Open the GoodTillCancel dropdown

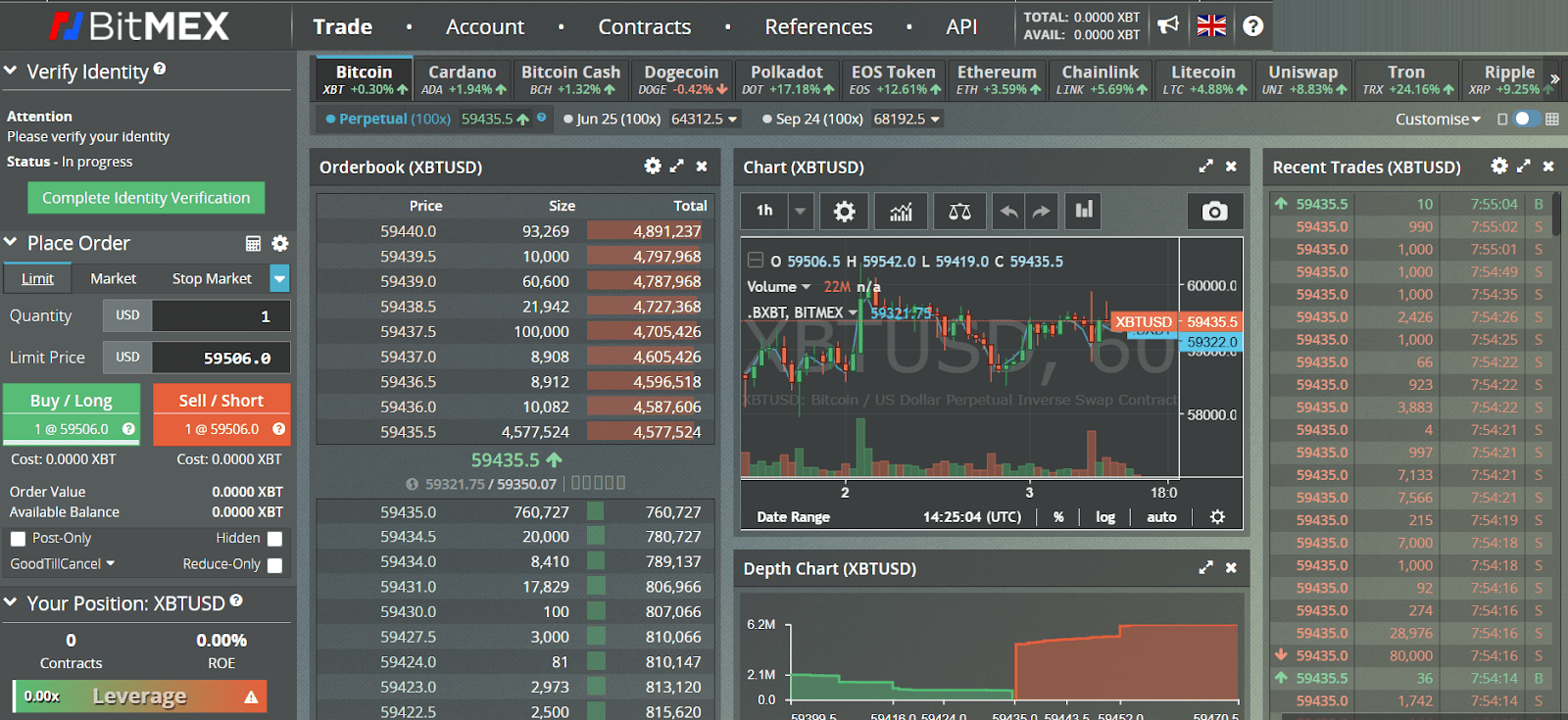(63, 563)
